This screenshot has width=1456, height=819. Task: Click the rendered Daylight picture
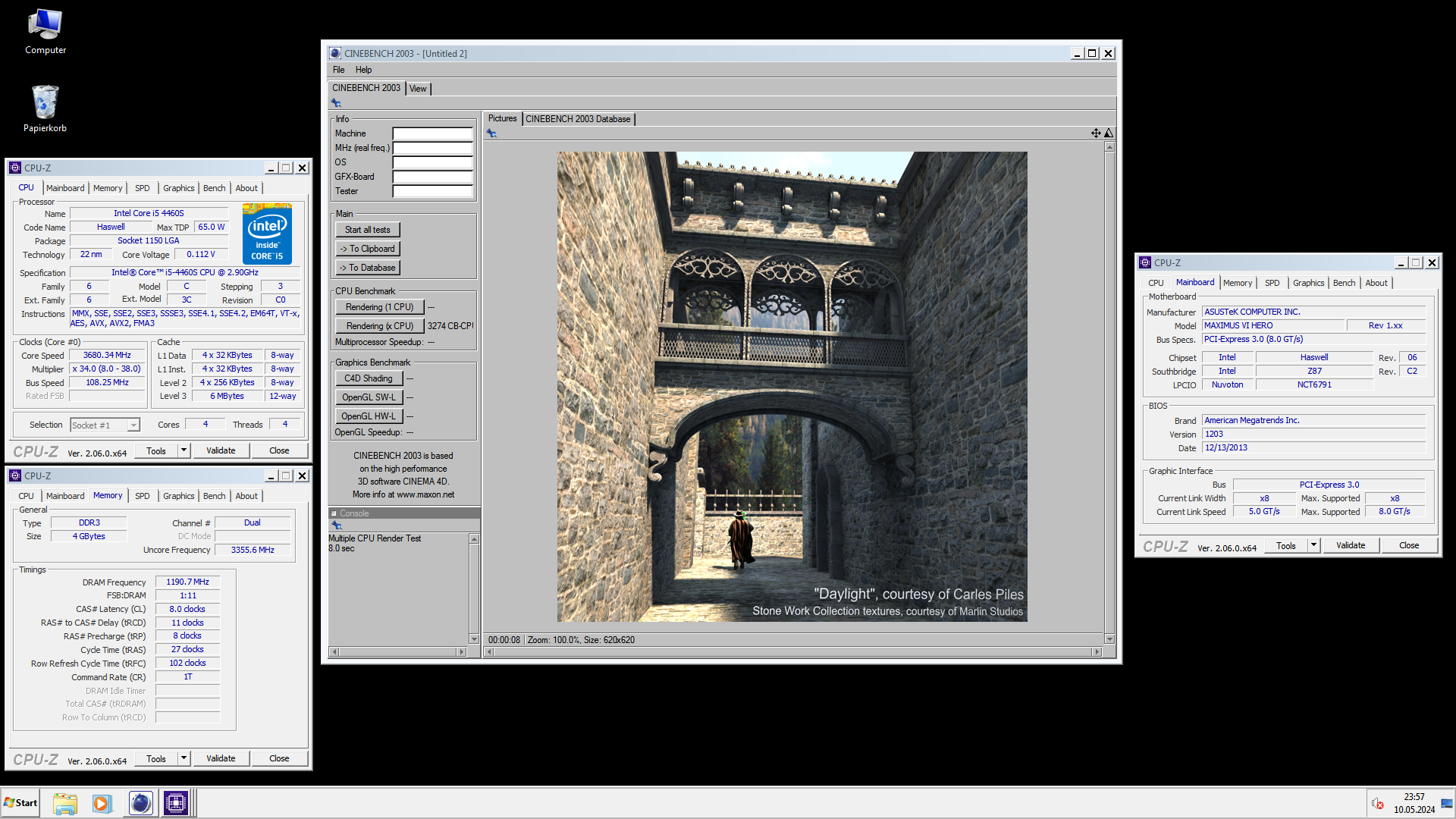[792, 387]
